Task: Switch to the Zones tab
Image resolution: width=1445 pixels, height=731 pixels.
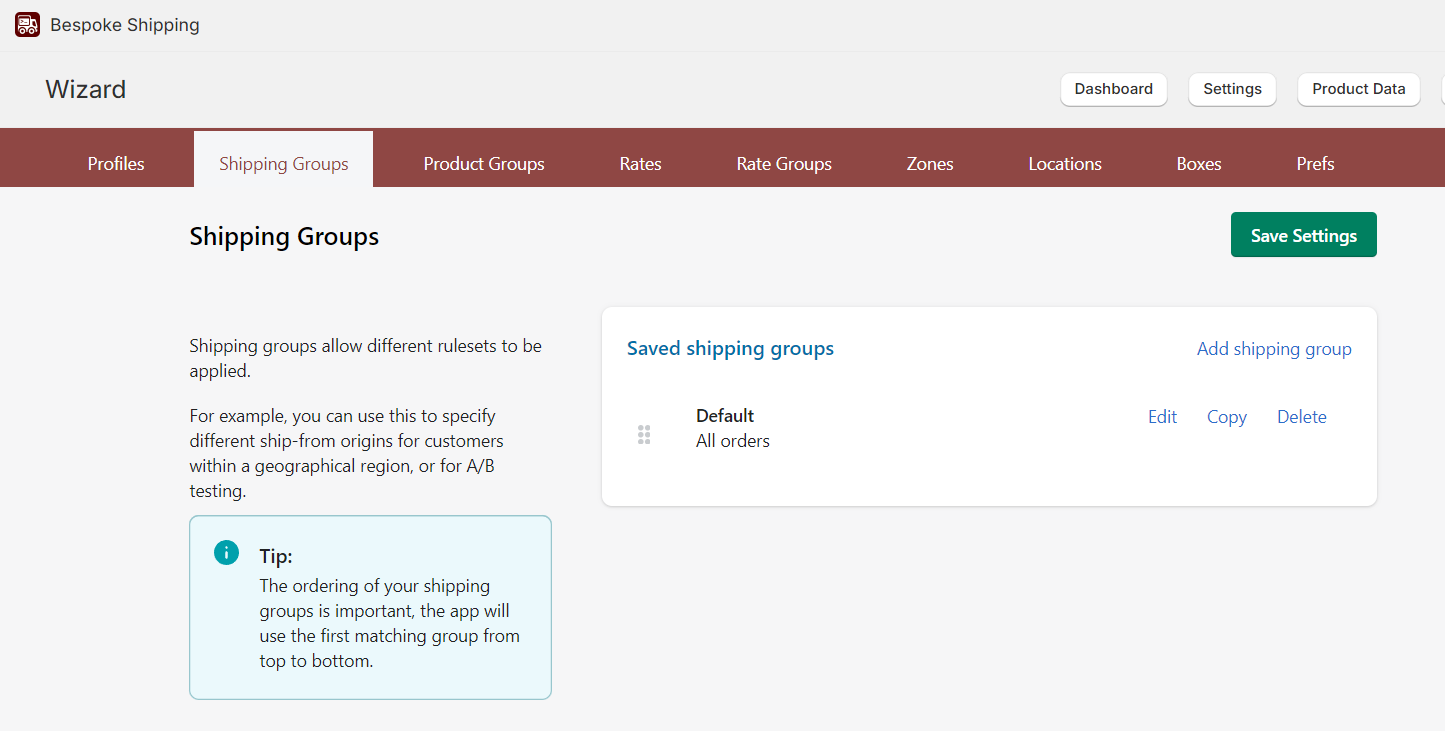Action: coord(930,164)
